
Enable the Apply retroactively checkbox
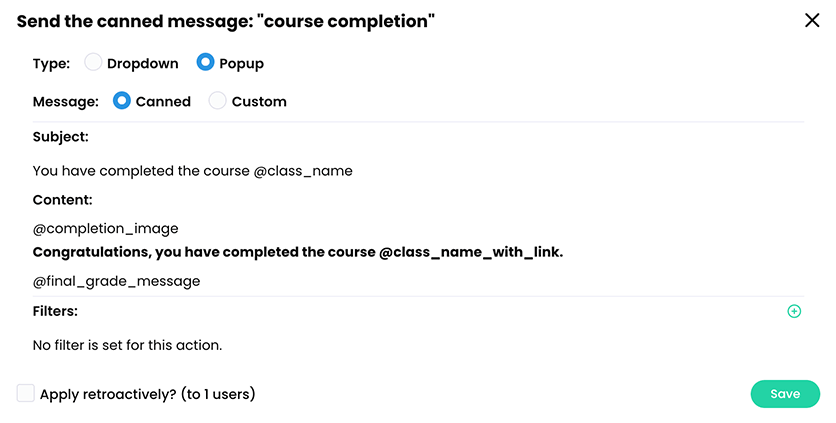click(x=26, y=393)
